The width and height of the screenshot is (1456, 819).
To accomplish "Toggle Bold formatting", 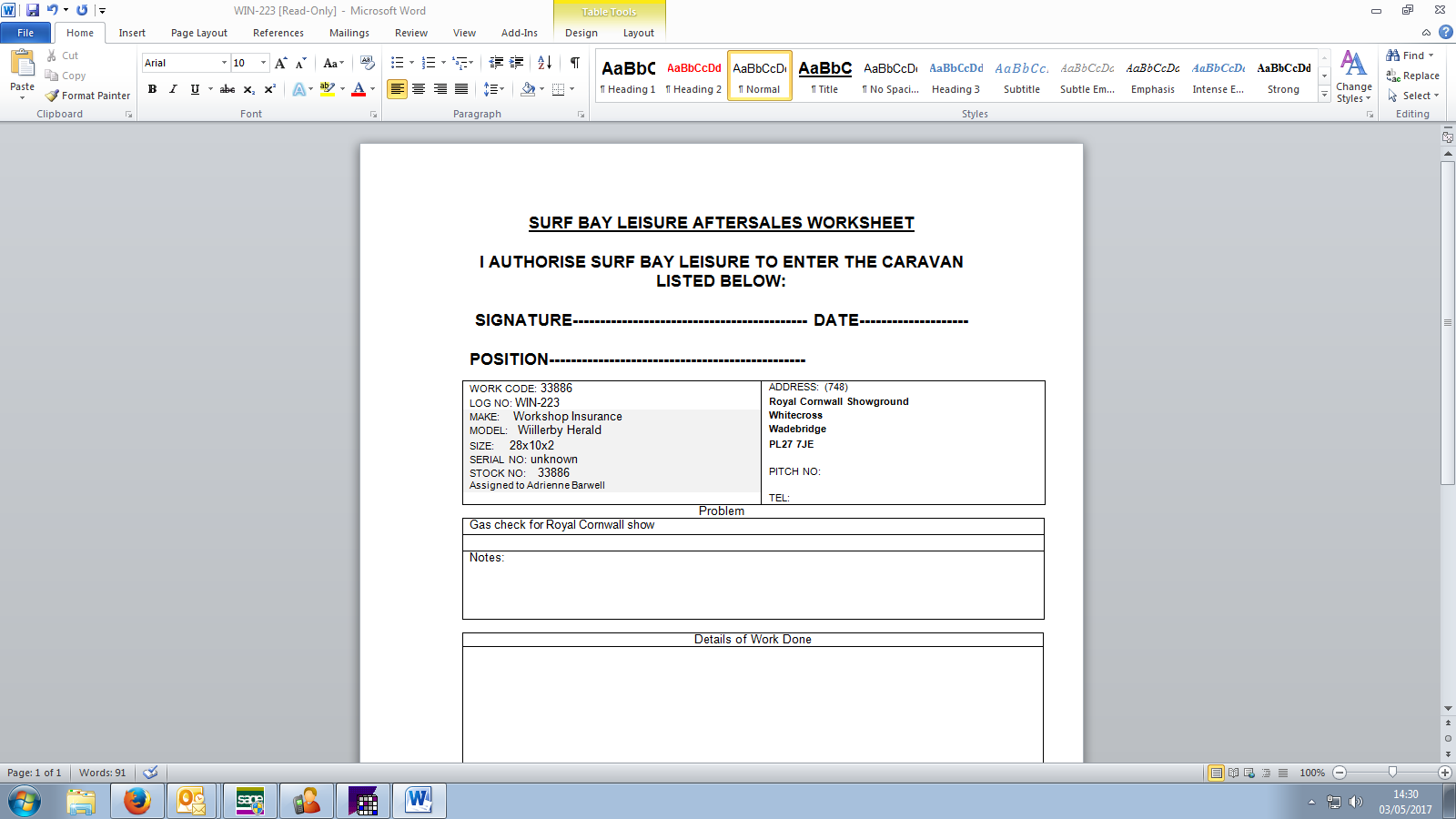I will click(x=152, y=89).
